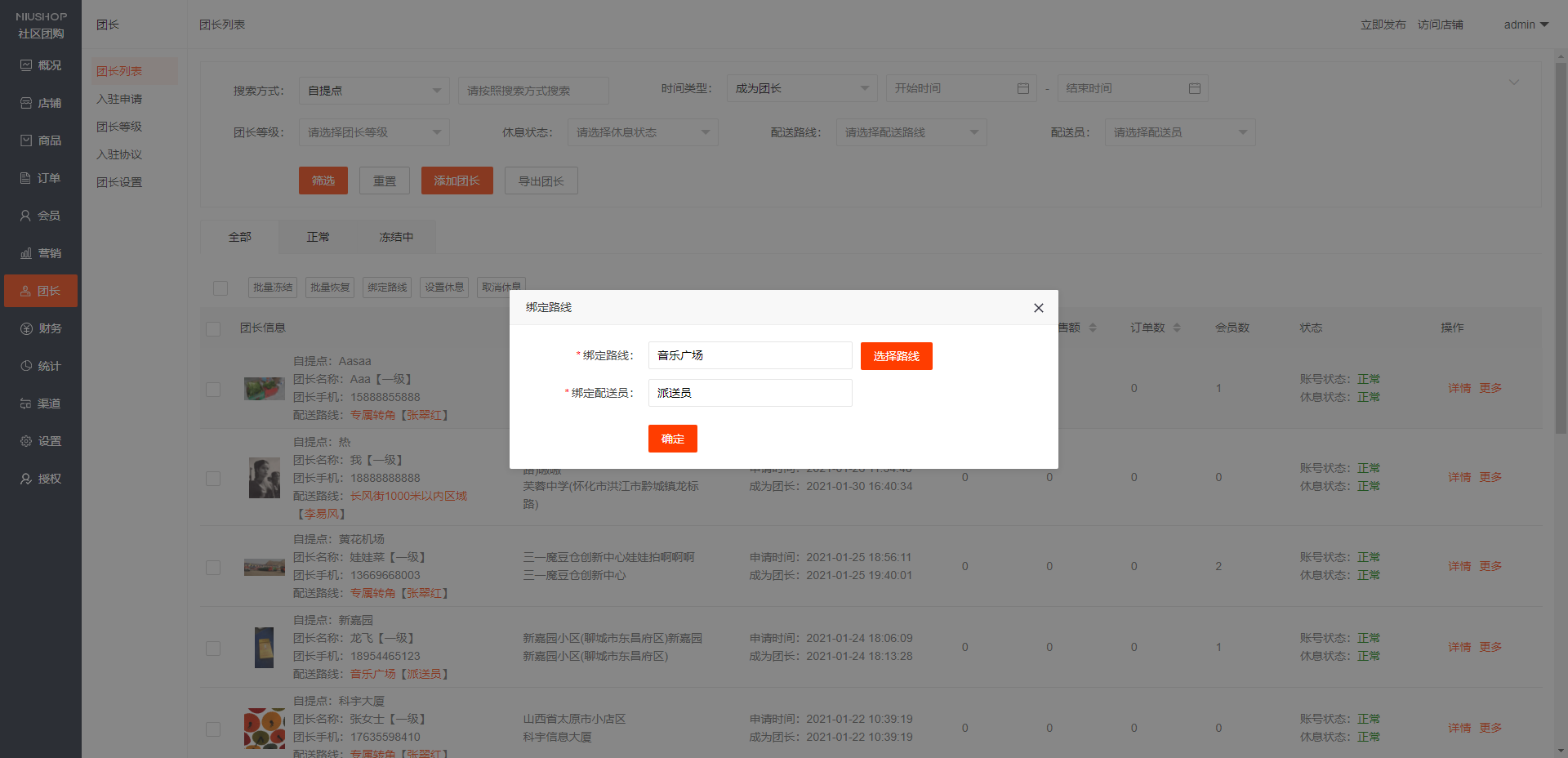1568x758 pixels.
Task: Open the 店铺 shop sidebar icon
Action: (26, 103)
